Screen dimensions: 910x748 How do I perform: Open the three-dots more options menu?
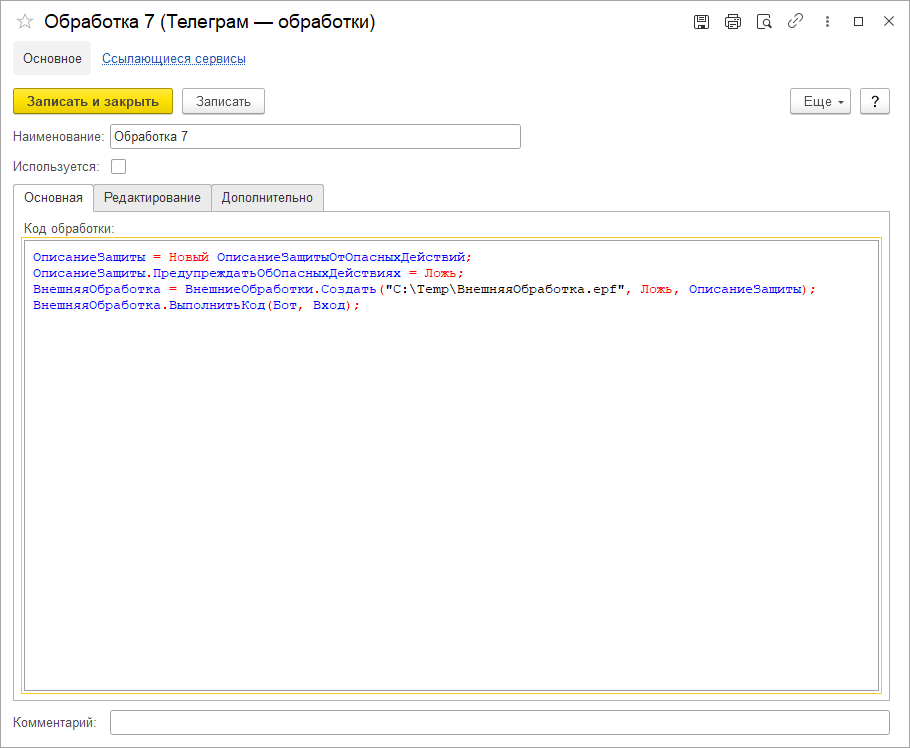click(x=828, y=21)
